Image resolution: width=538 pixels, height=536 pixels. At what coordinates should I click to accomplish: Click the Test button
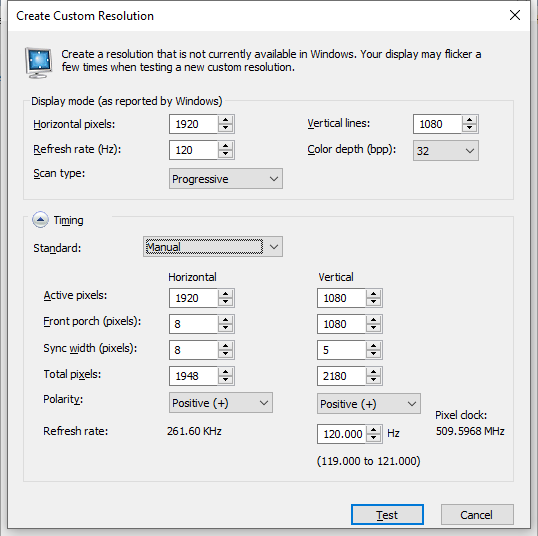(387, 514)
